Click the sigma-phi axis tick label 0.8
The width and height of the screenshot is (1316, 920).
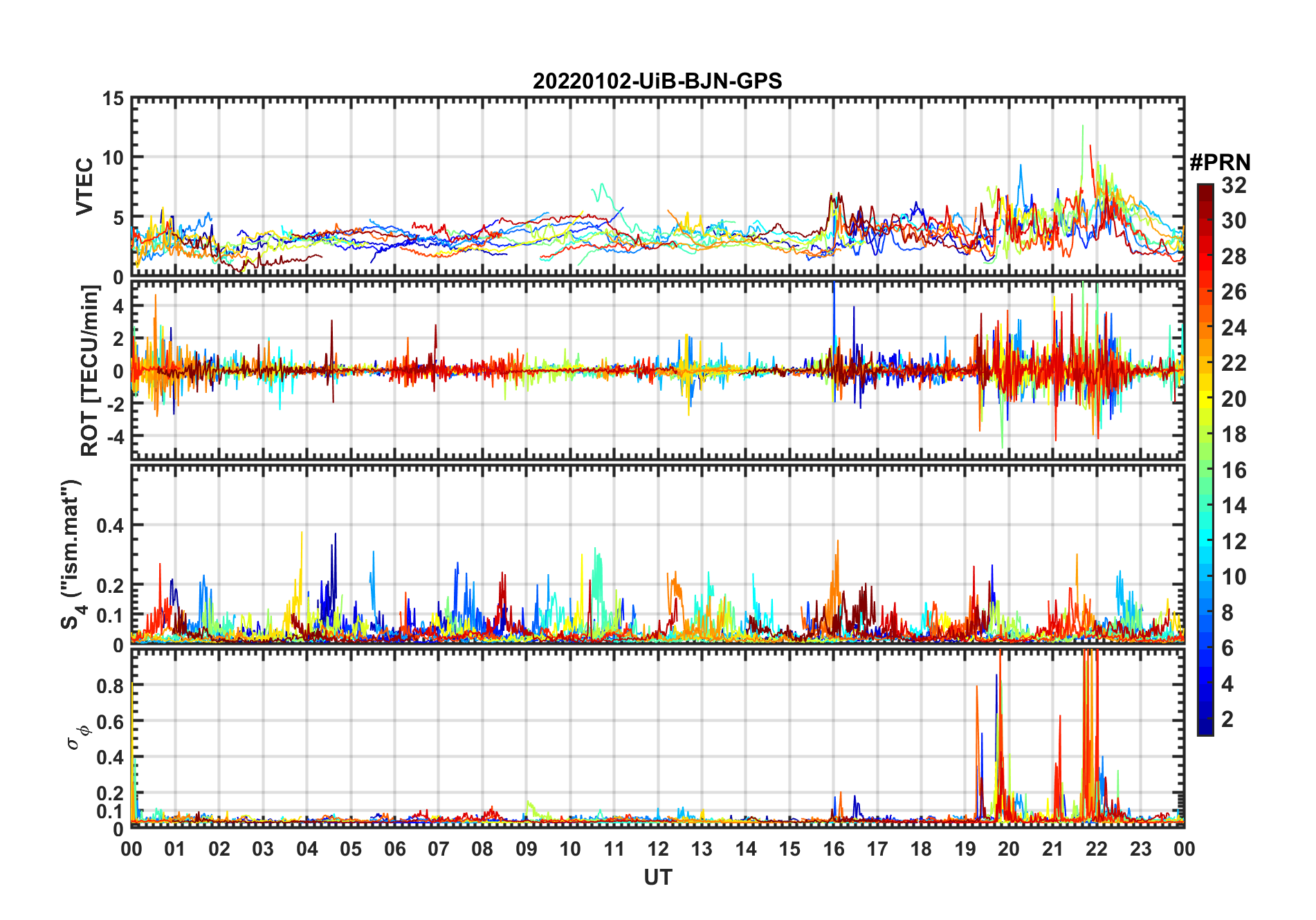[x=110, y=686]
